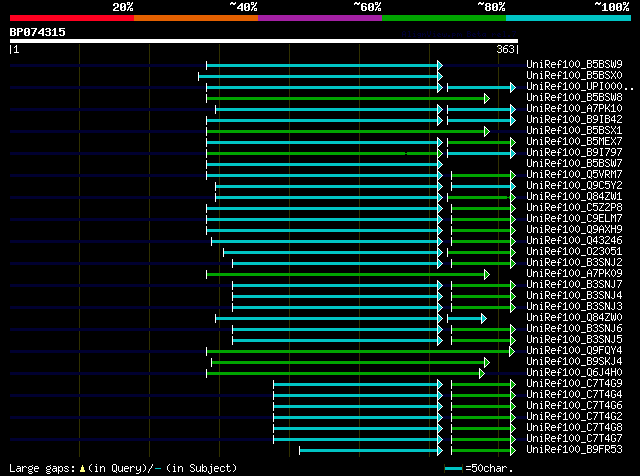640x476 pixels.
Task: Open hit UniRef100_B5BSW9
Action: click(574, 65)
